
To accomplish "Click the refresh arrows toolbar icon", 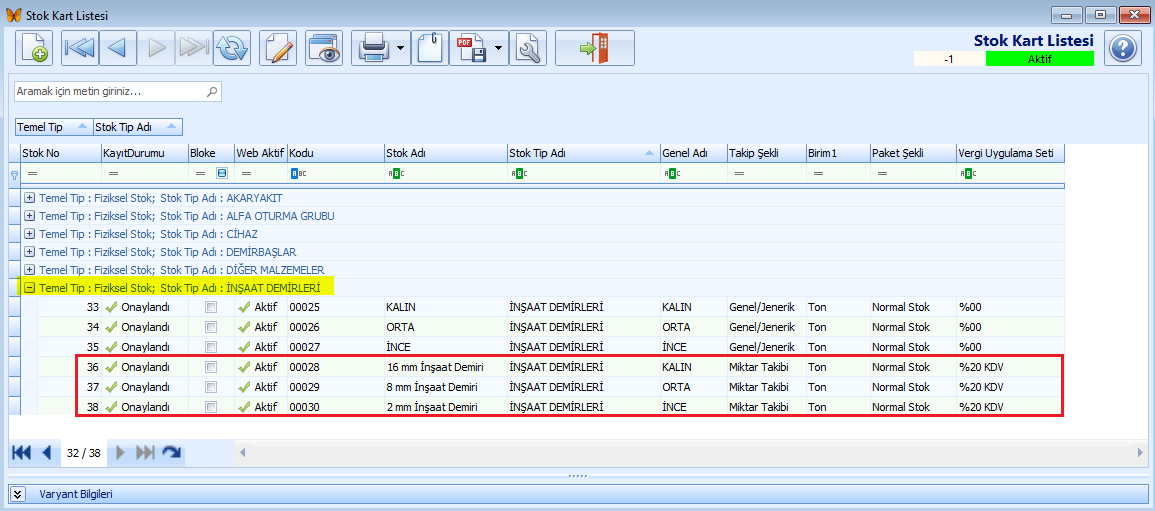I will click(x=233, y=49).
